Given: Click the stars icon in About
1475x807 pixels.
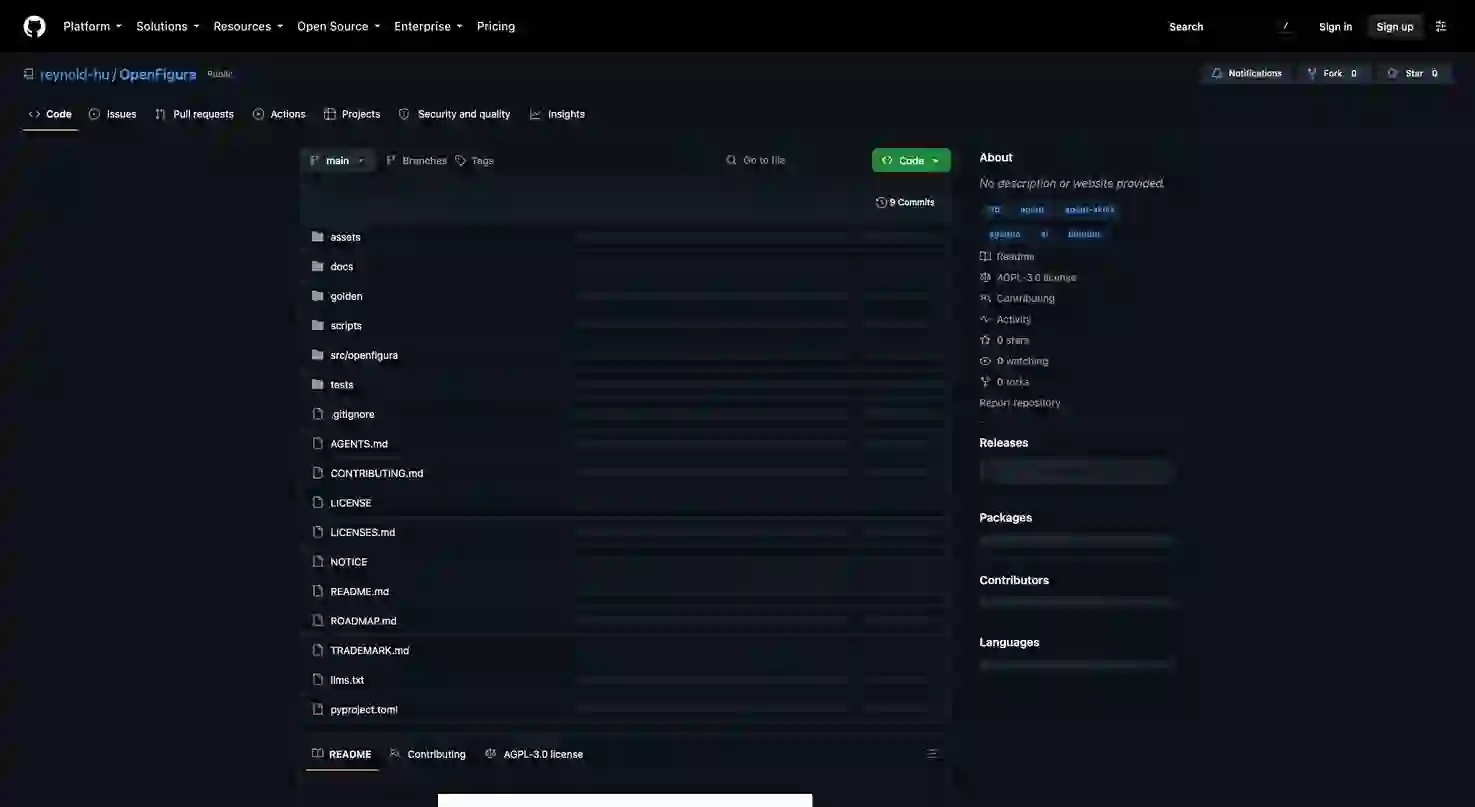Looking at the screenshot, I should [x=985, y=341].
